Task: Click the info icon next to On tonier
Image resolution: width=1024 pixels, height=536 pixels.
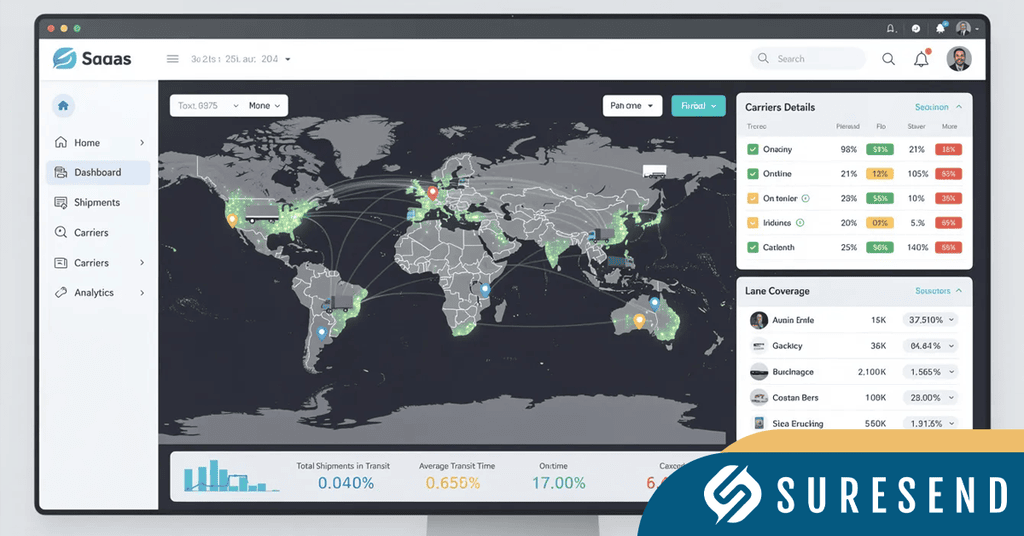Action: point(805,198)
